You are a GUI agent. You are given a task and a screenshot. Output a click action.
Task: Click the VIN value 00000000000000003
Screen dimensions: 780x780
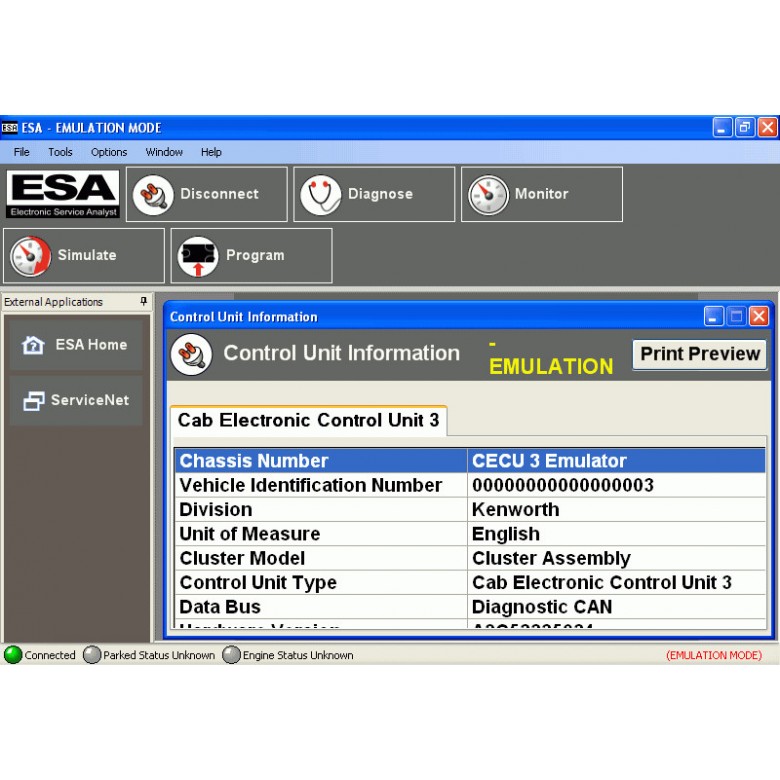(563, 485)
